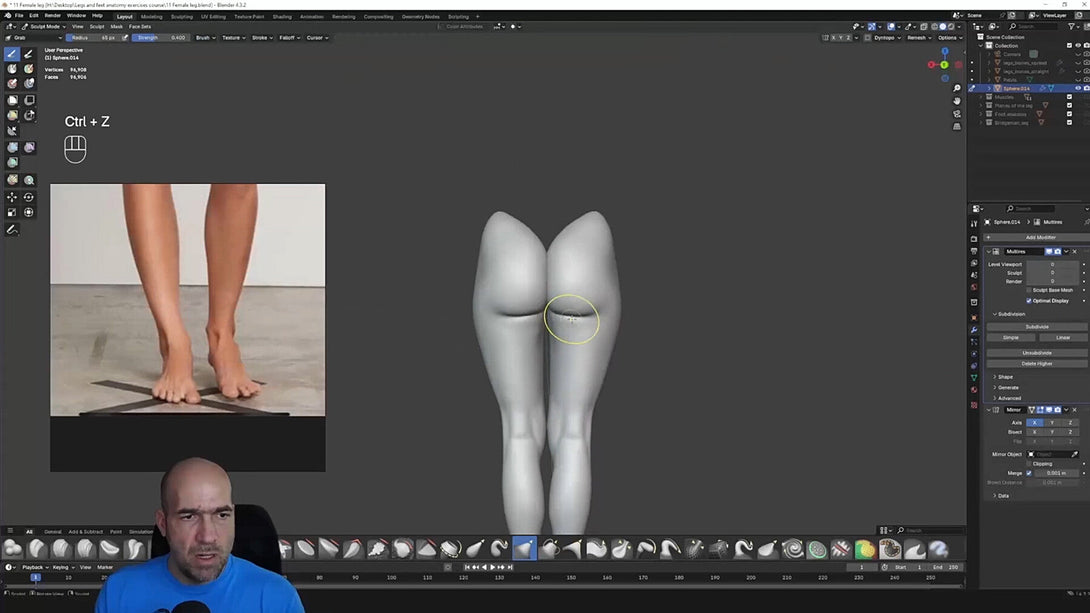1090x613 pixels.
Task: Open the Texture dropdown in tool header
Action: [x=233, y=38]
